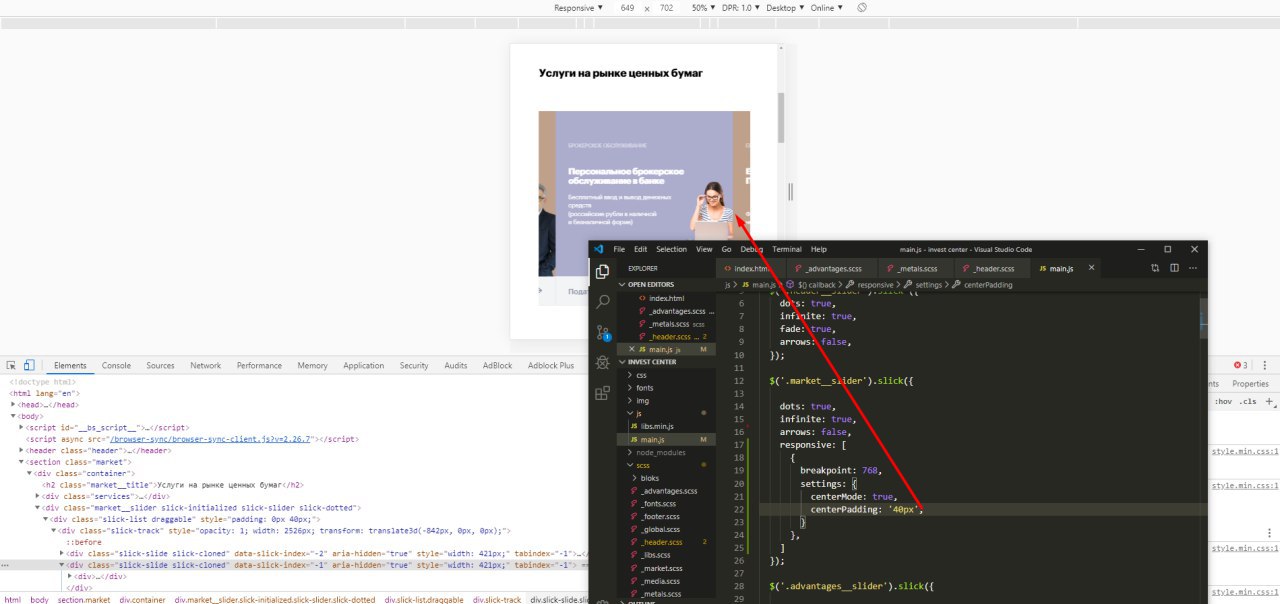This screenshot has height=604, width=1280.
Task: Open the Desktop device type dropdown
Action: point(786,7)
